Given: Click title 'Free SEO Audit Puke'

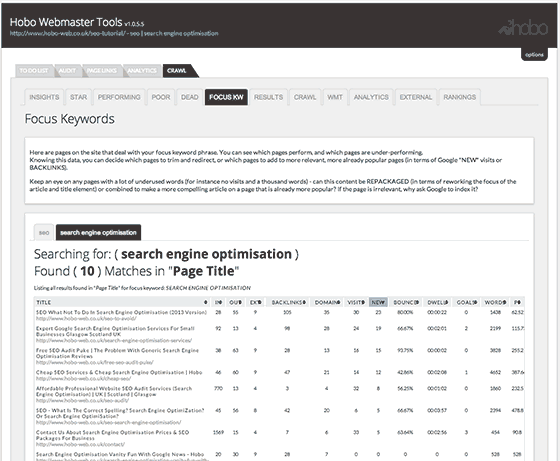Looking at the screenshot, I should [x=117, y=354].
